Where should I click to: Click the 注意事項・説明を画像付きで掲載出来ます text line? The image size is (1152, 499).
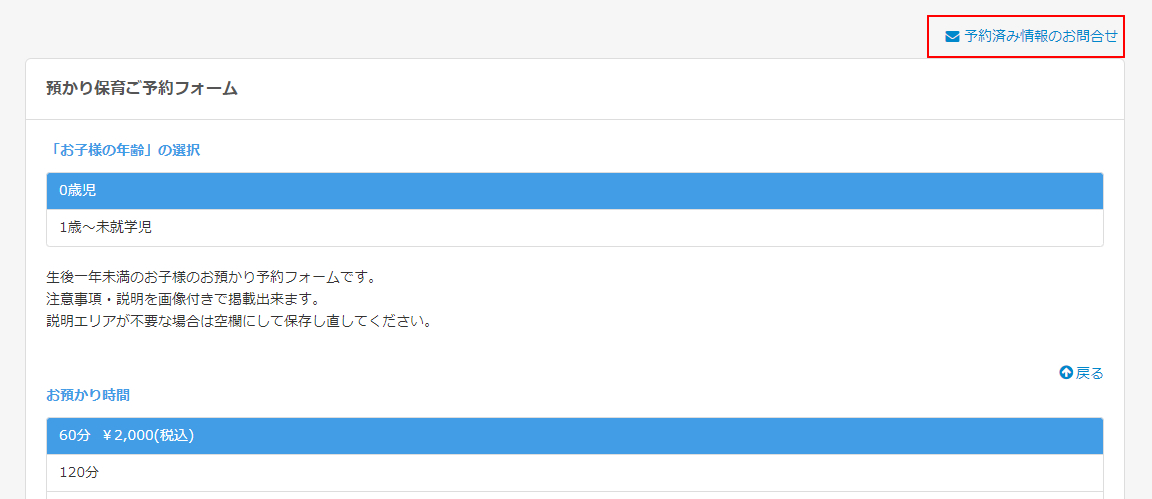pos(182,299)
